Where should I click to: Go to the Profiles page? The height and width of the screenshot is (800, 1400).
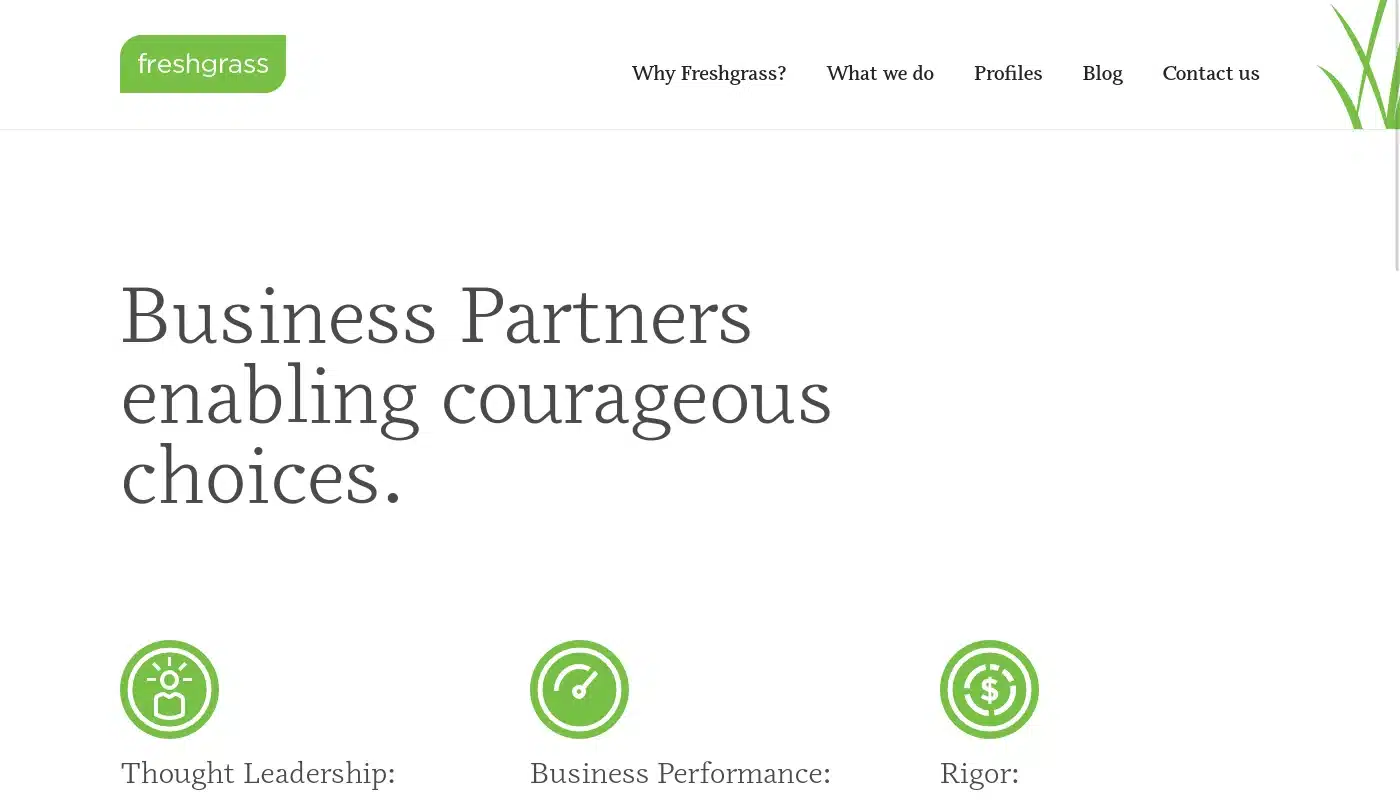click(x=1008, y=73)
